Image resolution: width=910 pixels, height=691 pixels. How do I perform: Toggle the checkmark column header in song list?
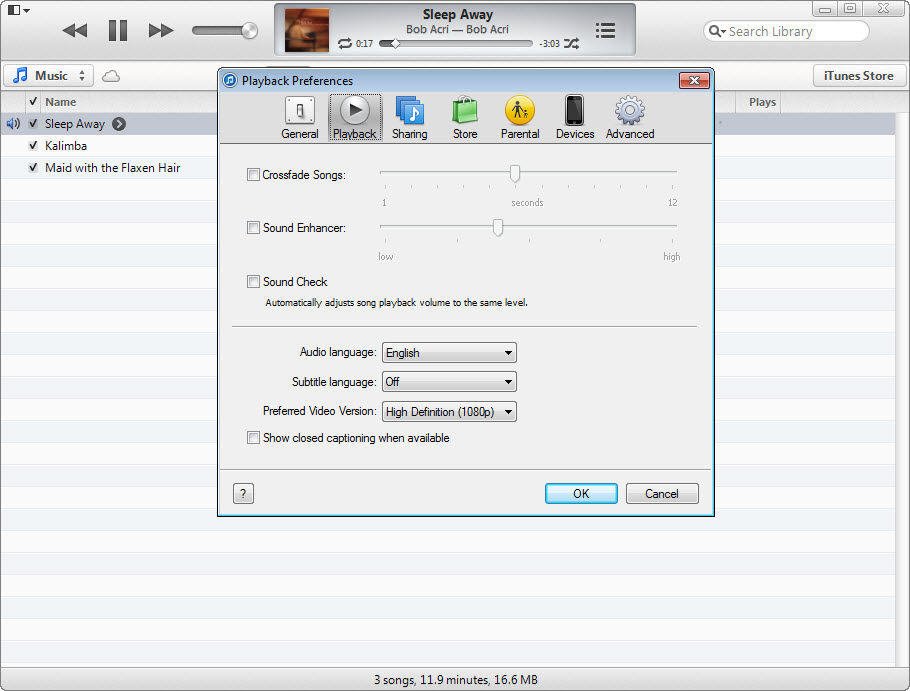[33, 102]
